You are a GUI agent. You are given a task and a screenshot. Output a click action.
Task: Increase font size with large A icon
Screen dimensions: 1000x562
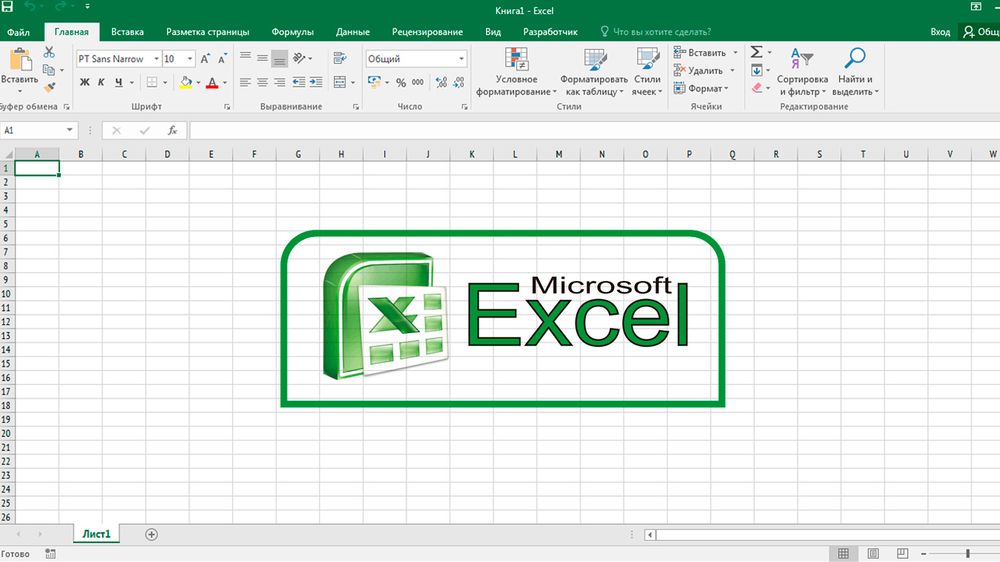pos(205,59)
